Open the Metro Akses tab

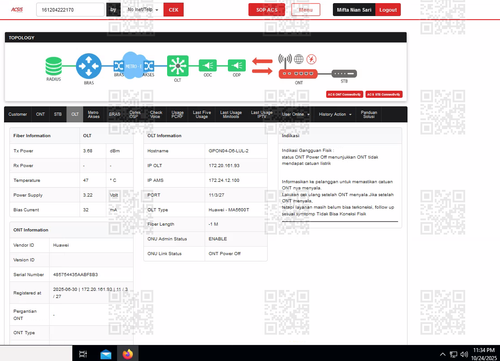click(94, 114)
